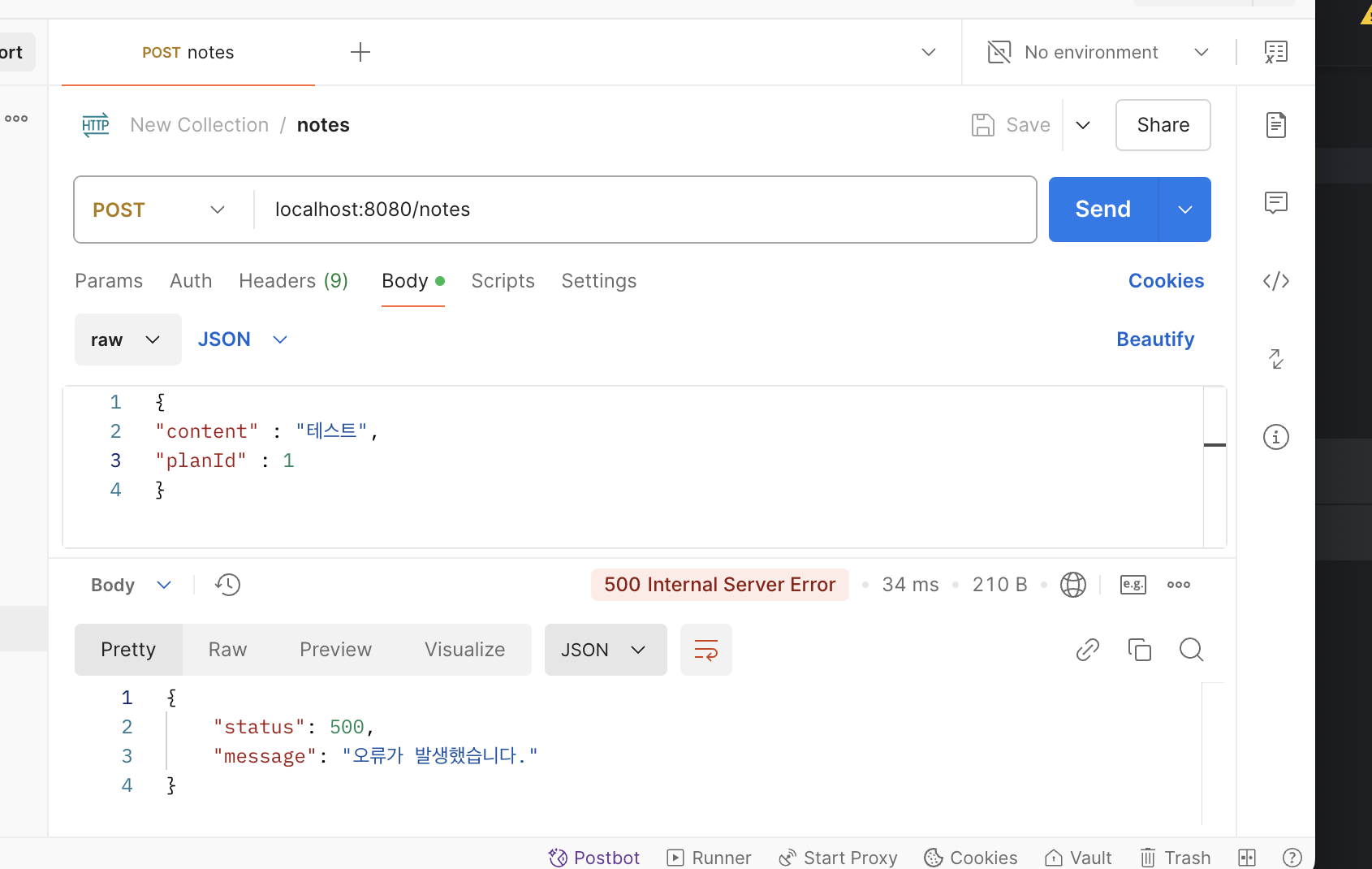1372x869 pixels.
Task: Click the Share button
Action: (1163, 125)
